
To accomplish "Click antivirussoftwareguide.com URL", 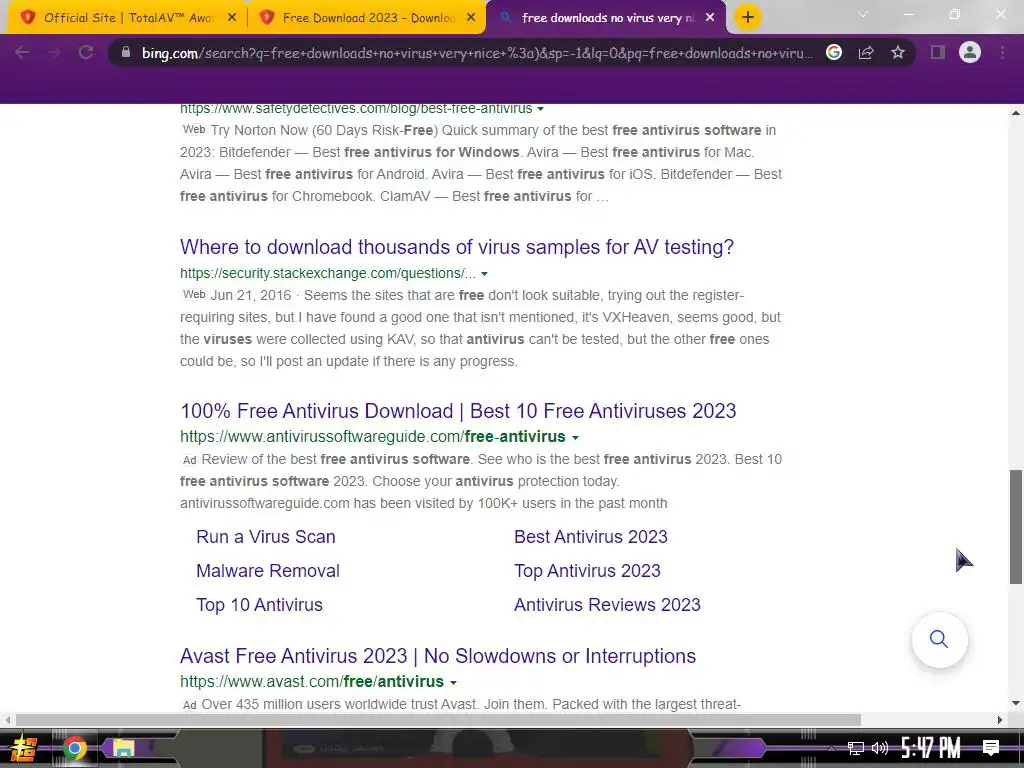I will [373, 436].
